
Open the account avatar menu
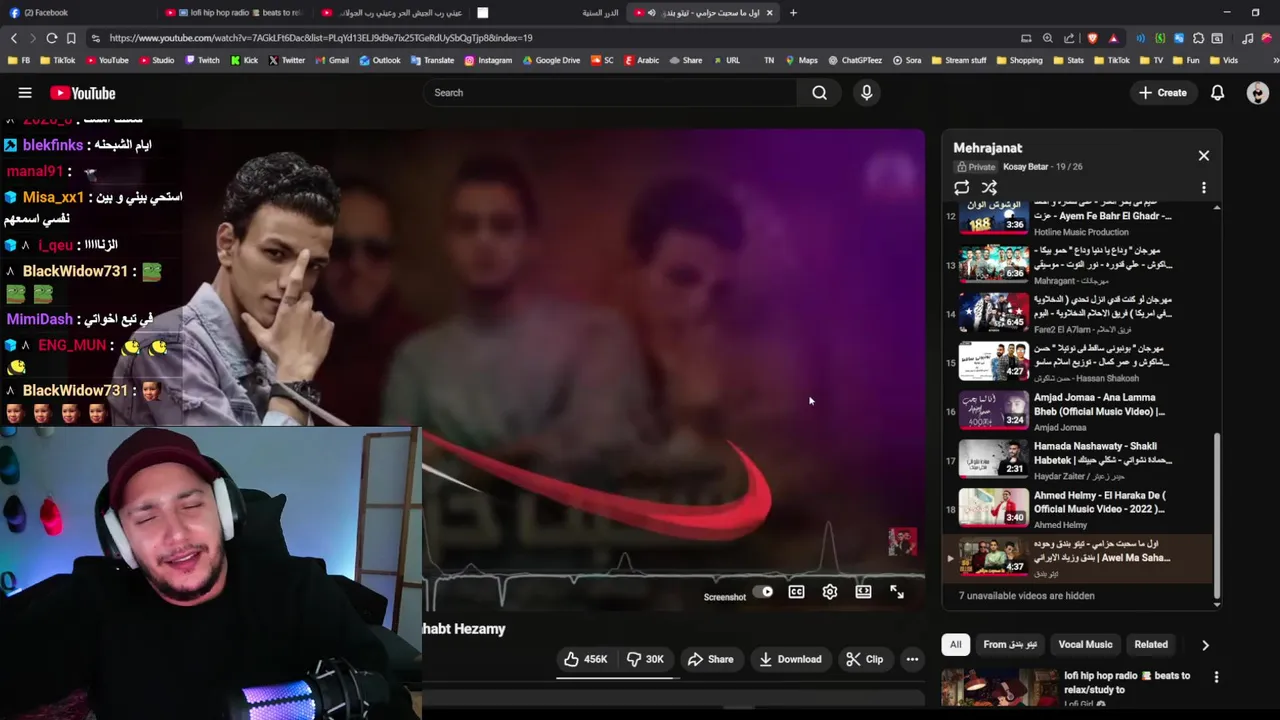click(1258, 93)
